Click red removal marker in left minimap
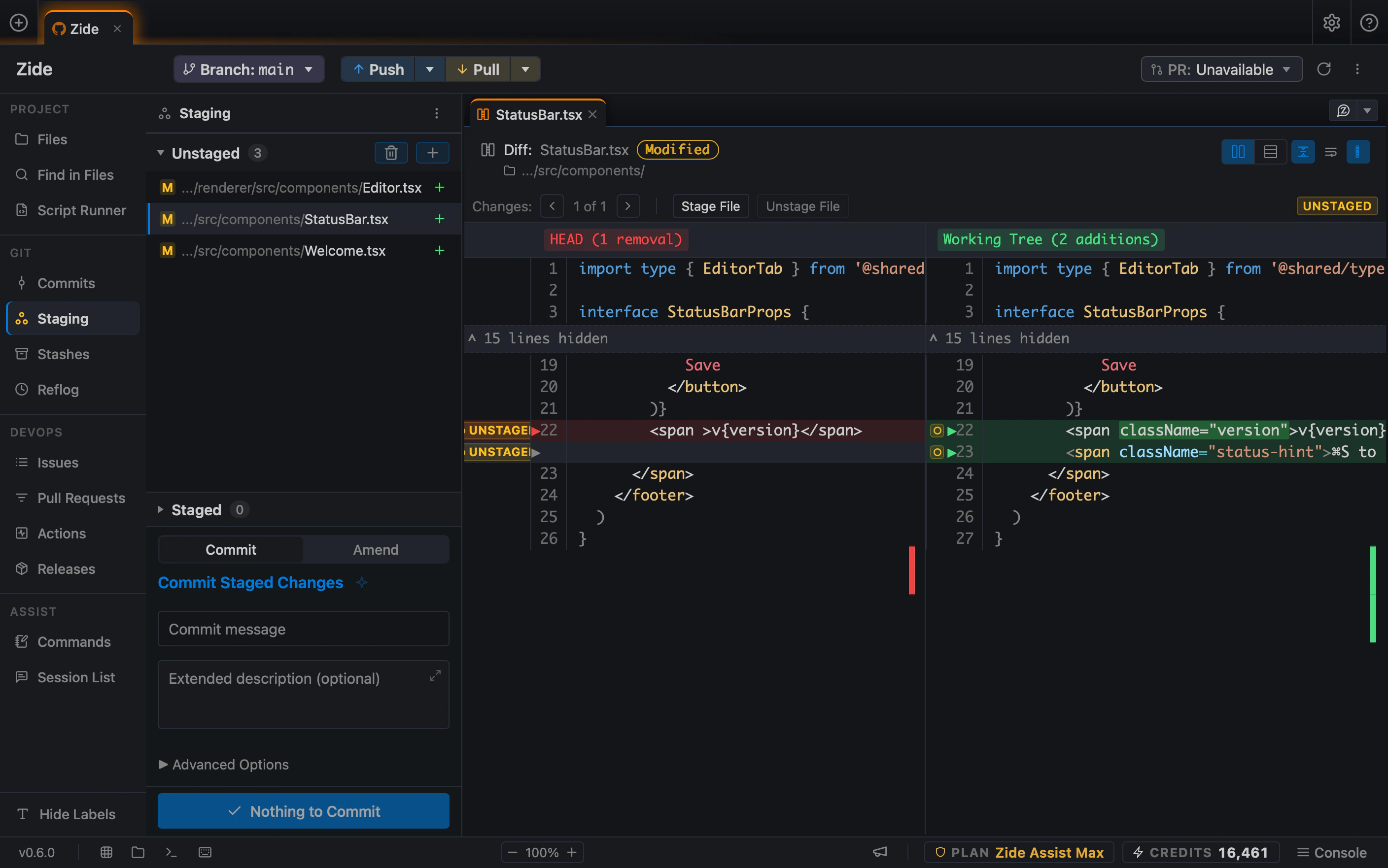The height and width of the screenshot is (868, 1388). pyautogui.click(x=911, y=570)
